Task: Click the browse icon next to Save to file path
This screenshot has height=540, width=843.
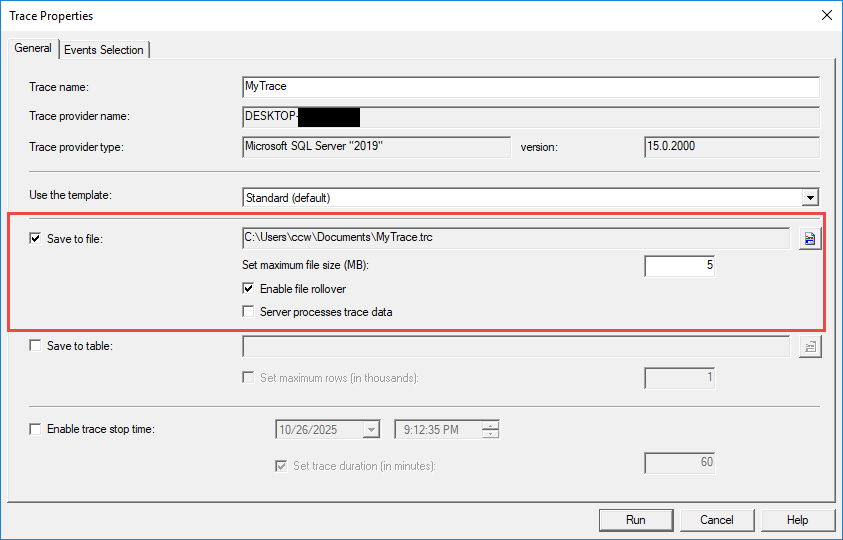Action: point(810,238)
